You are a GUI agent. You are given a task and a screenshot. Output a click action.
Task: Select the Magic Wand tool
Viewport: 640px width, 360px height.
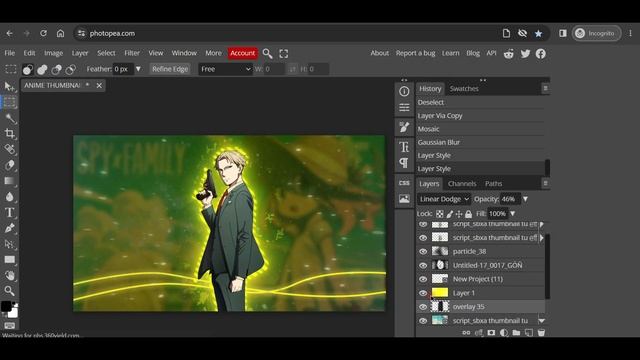(10, 118)
